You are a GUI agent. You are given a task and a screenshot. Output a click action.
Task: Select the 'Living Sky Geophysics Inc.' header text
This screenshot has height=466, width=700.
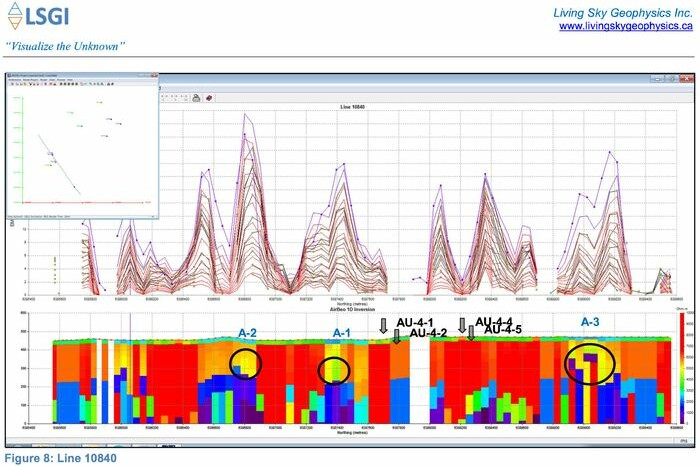coord(623,13)
